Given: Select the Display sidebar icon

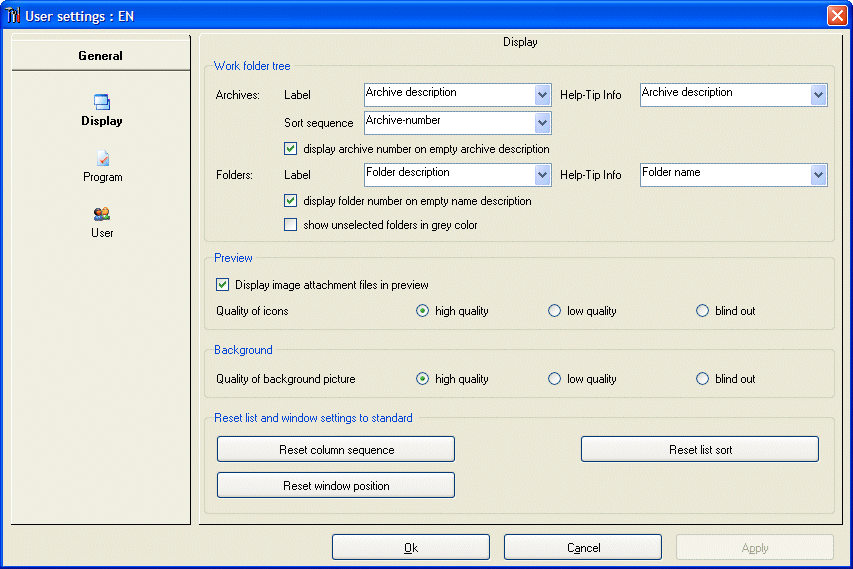Looking at the screenshot, I should point(102,102).
